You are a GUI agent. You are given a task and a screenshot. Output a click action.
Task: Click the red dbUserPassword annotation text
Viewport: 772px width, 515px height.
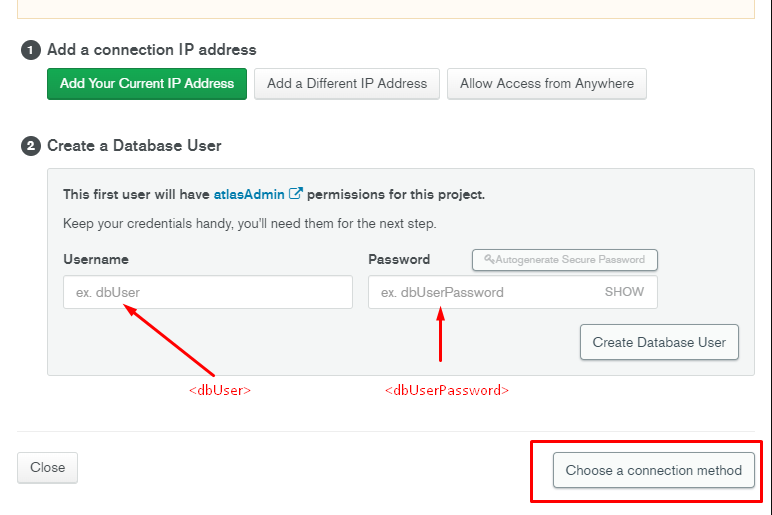pyautogui.click(x=447, y=390)
